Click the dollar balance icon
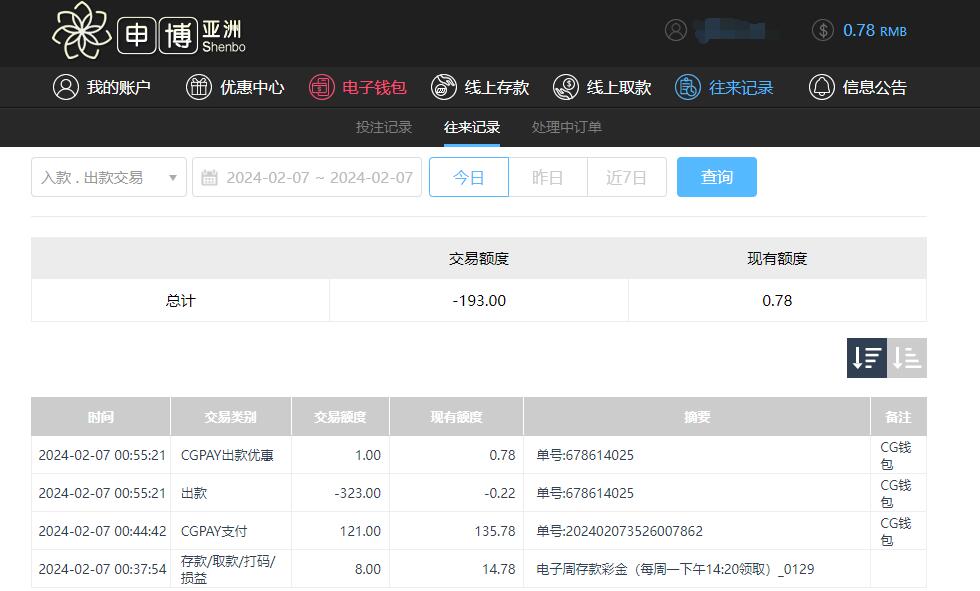This screenshot has width=980, height=591. coord(822,30)
